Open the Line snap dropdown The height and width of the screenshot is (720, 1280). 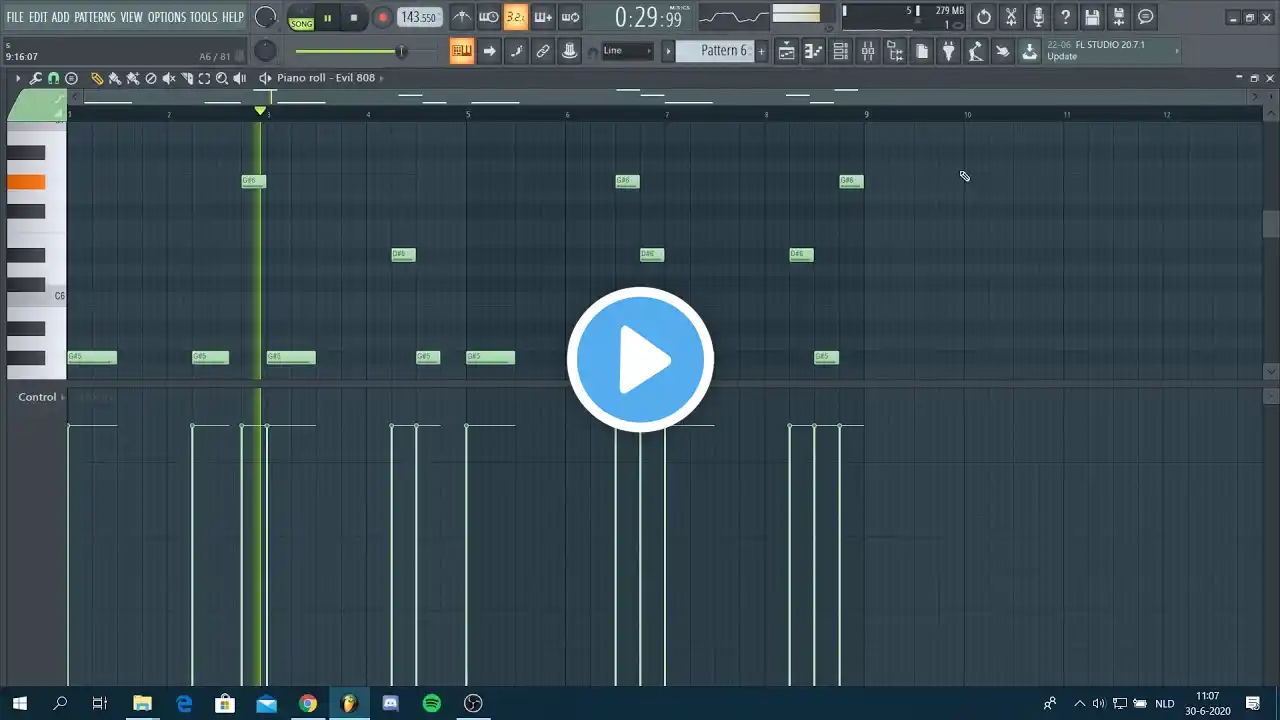pos(627,51)
